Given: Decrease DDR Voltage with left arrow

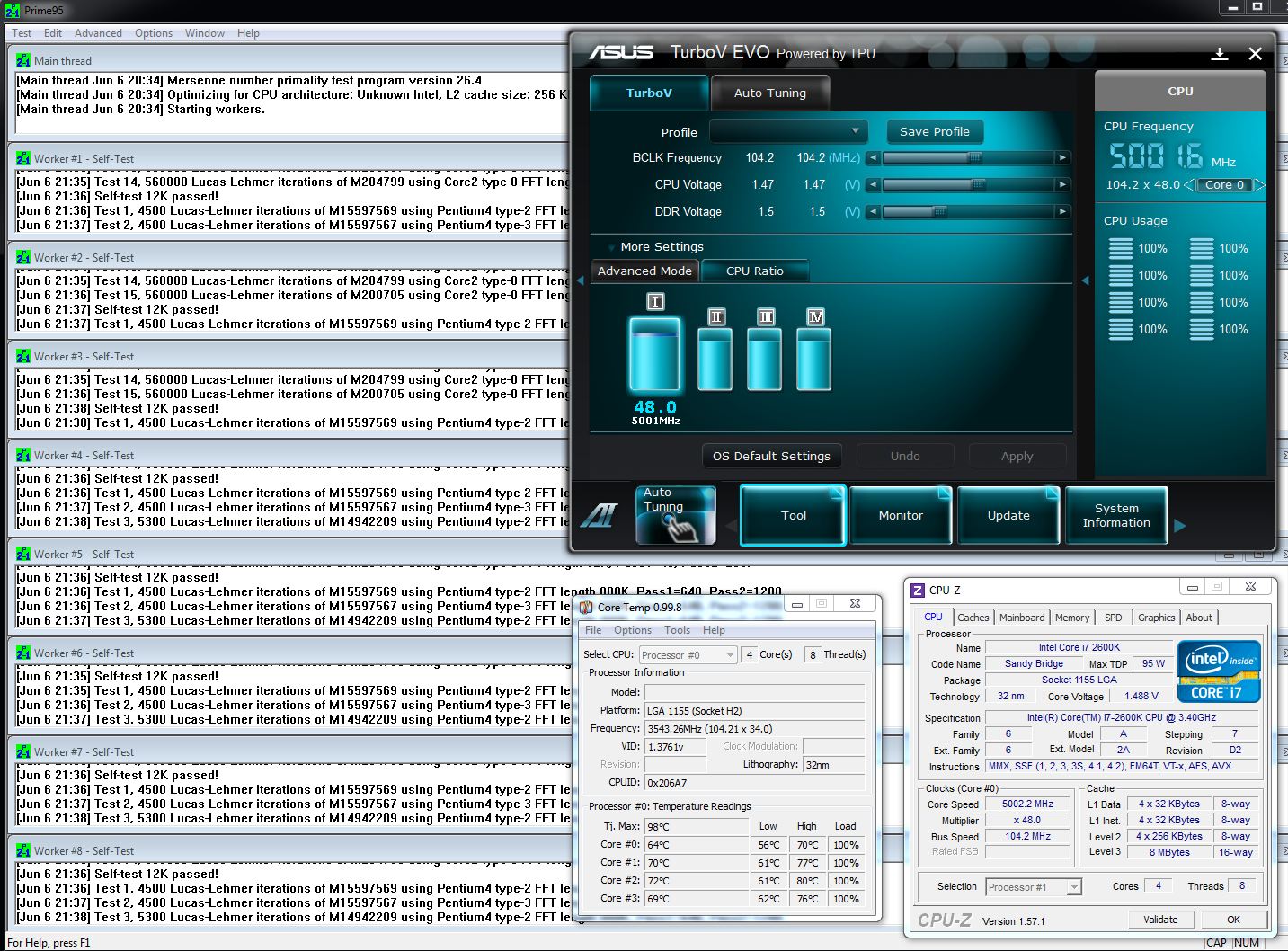Looking at the screenshot, I should (874, 211).
